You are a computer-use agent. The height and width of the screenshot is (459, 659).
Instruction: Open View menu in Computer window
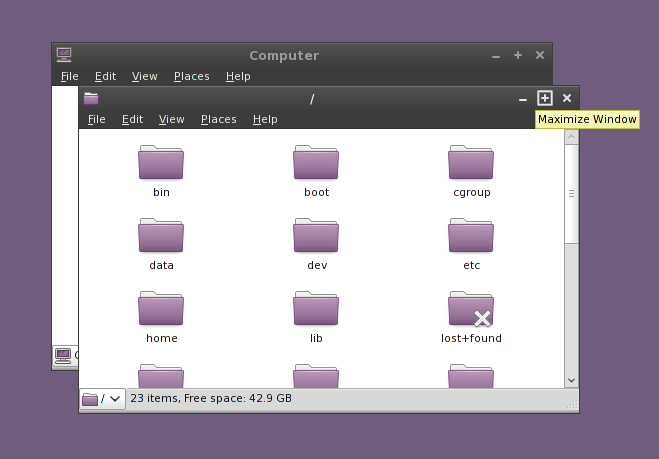145,76
